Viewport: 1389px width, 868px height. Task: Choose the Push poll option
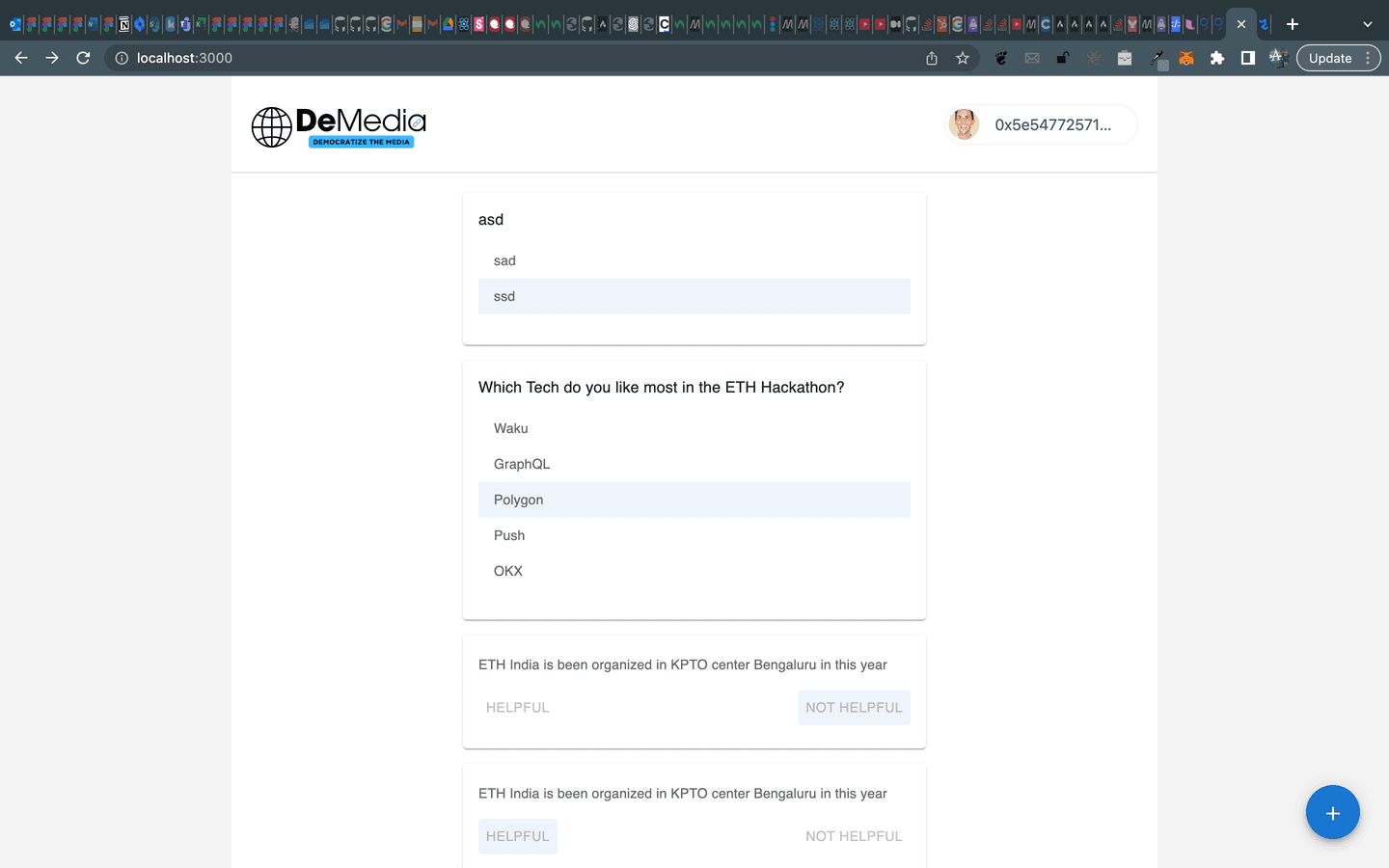point(694,535)
